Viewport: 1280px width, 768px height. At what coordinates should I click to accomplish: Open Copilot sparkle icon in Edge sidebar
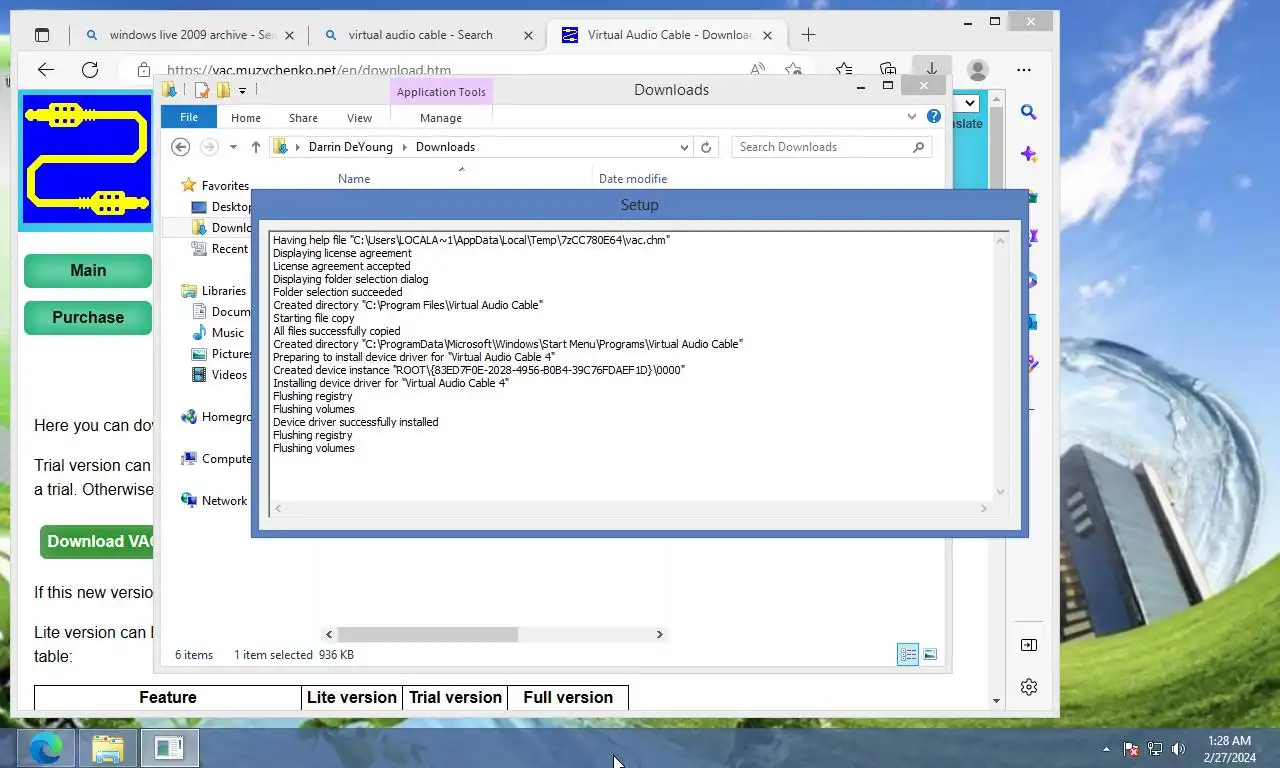click(x=1029, y=154)
